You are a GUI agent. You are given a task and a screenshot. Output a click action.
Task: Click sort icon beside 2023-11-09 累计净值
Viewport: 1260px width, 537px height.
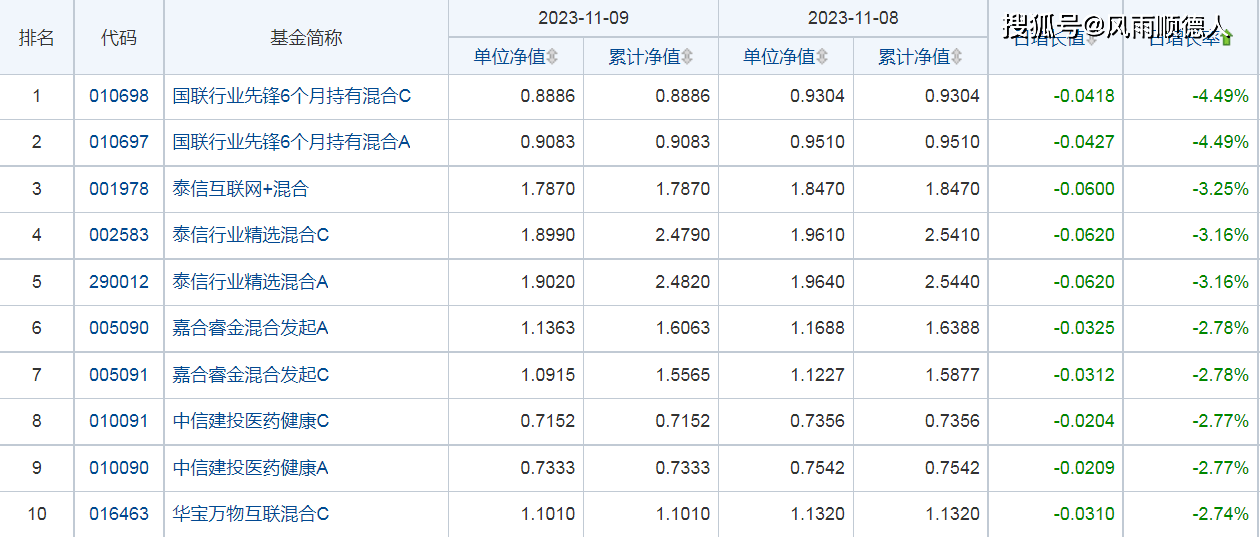(x=687, y=57)
